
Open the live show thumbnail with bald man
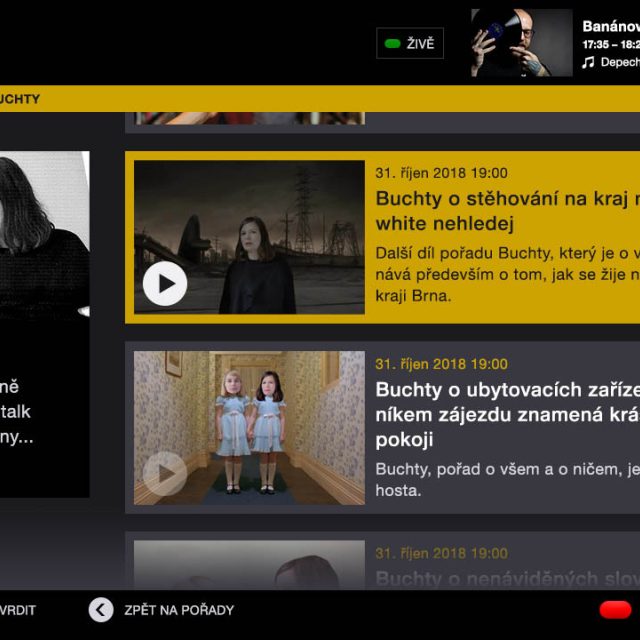tap(521, 43)
